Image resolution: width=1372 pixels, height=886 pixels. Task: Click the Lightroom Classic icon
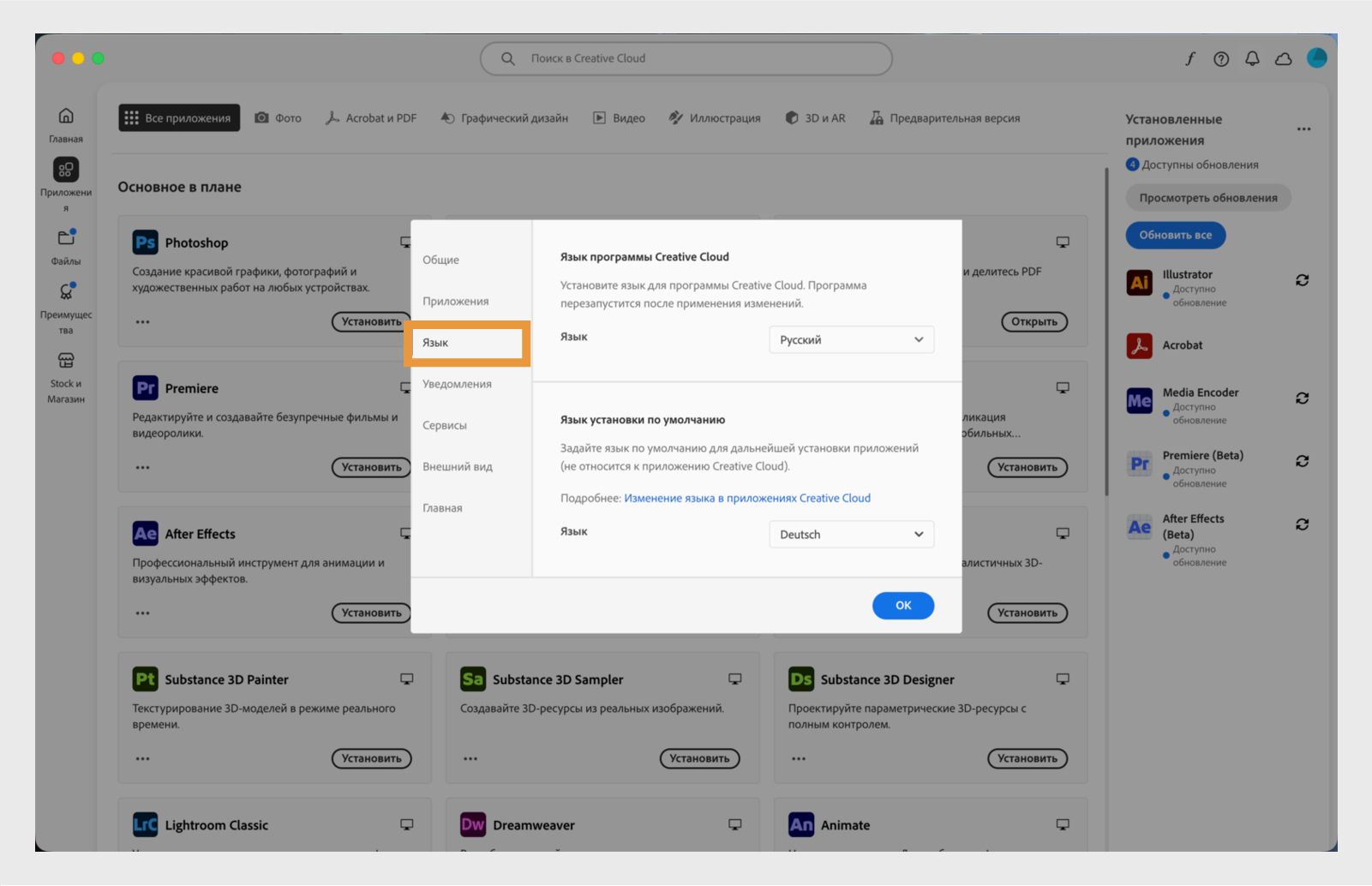click(x=145, y=825)
